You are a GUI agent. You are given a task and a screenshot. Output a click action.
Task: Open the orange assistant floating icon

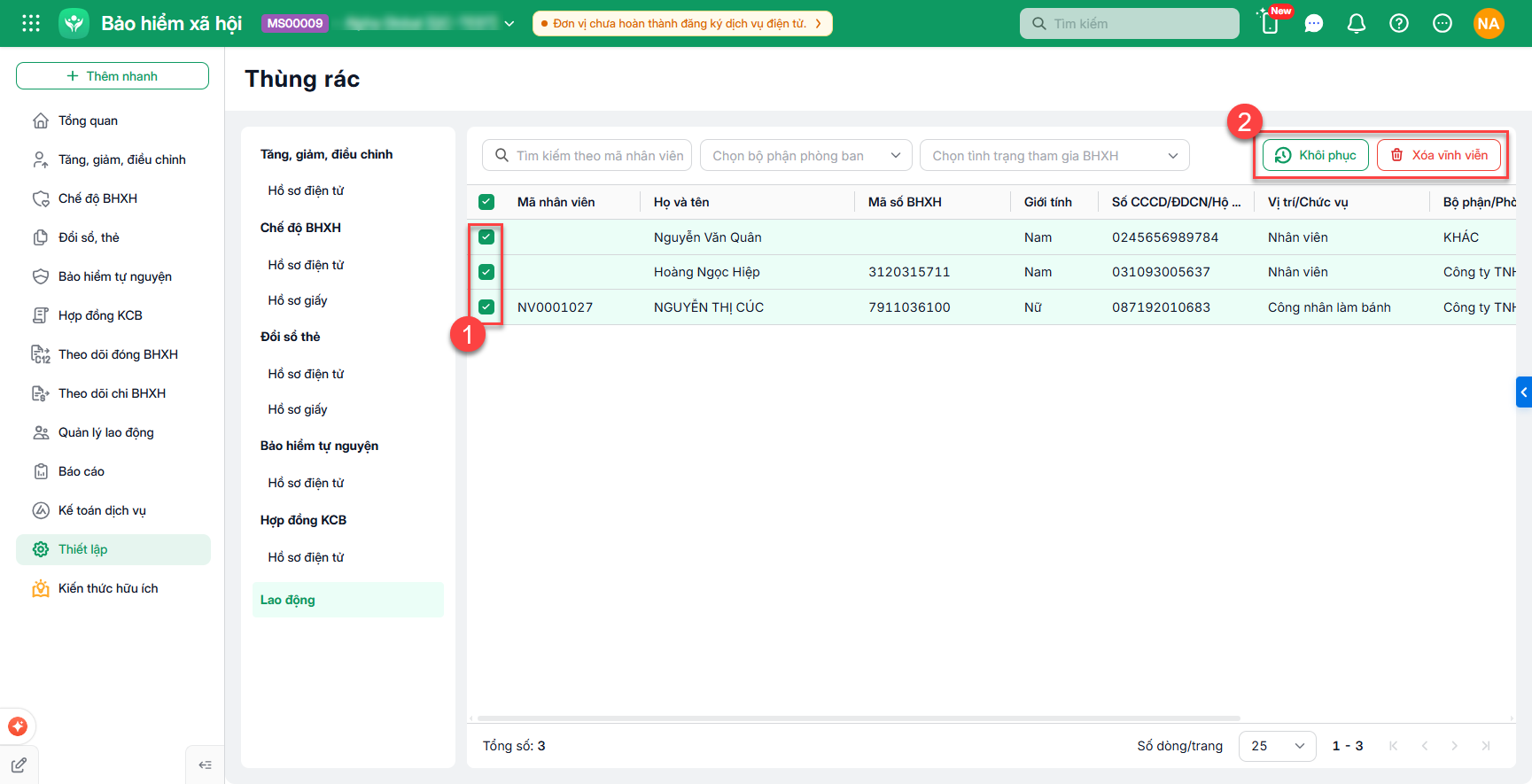click(x=18, y=726)
